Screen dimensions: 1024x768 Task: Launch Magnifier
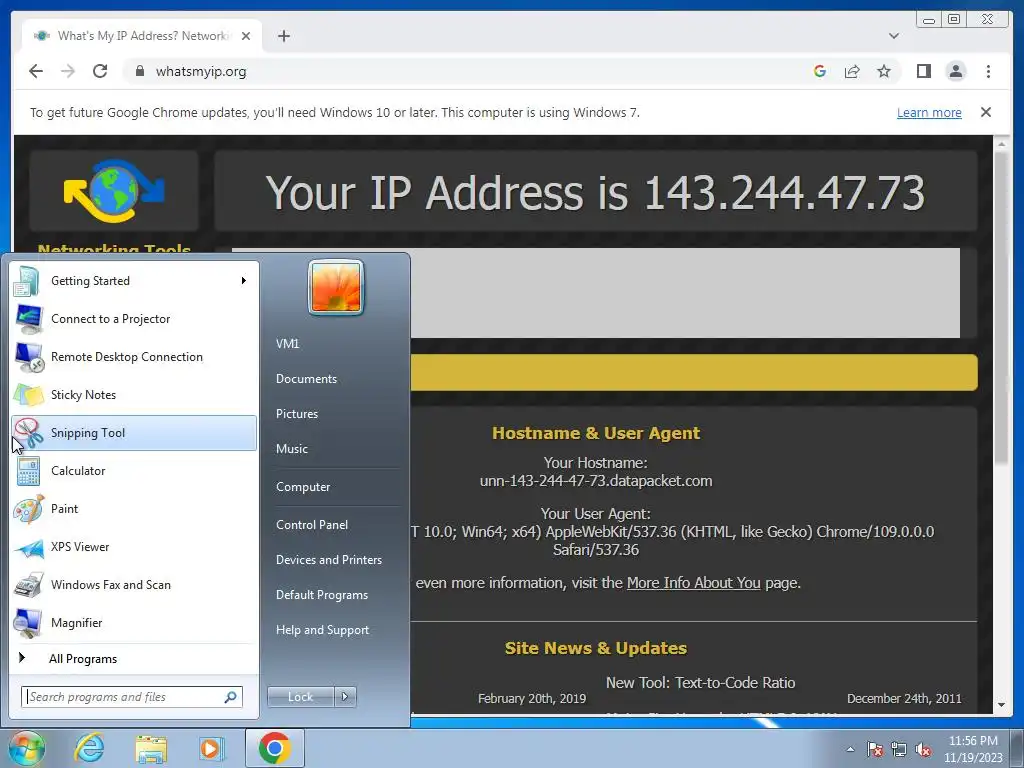[x=134, y=622]
